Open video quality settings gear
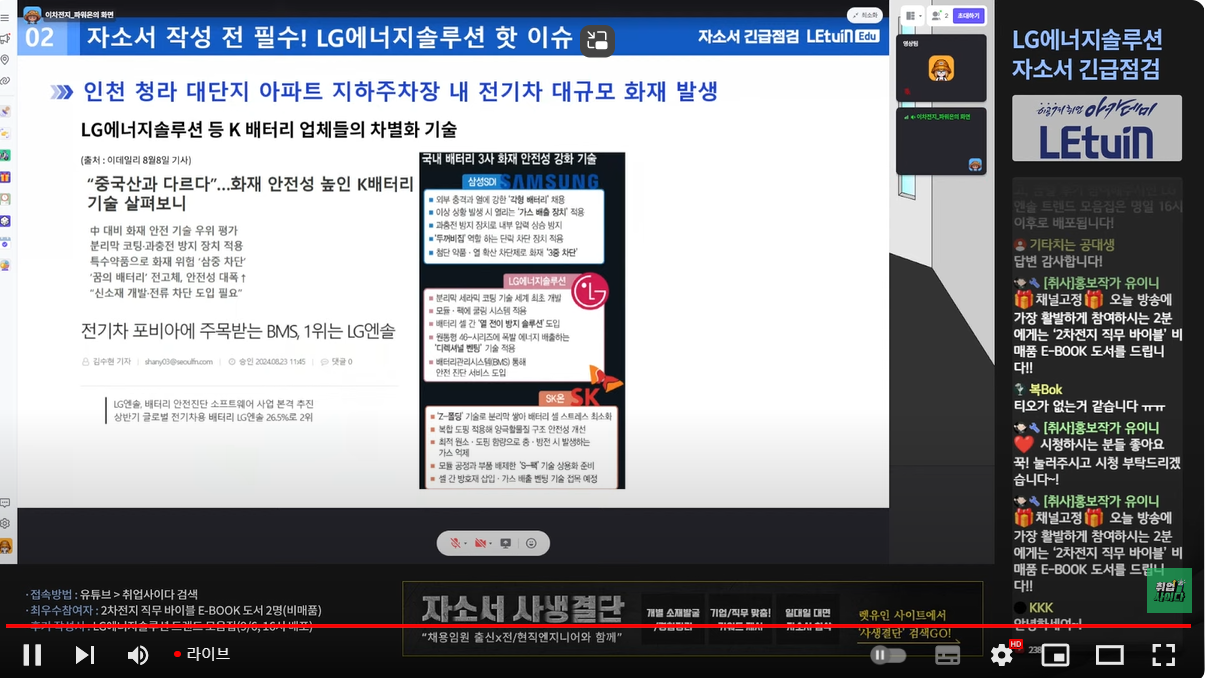Screen dimensions: 1205x678 pyautogui.click(x=1001, y=655)
